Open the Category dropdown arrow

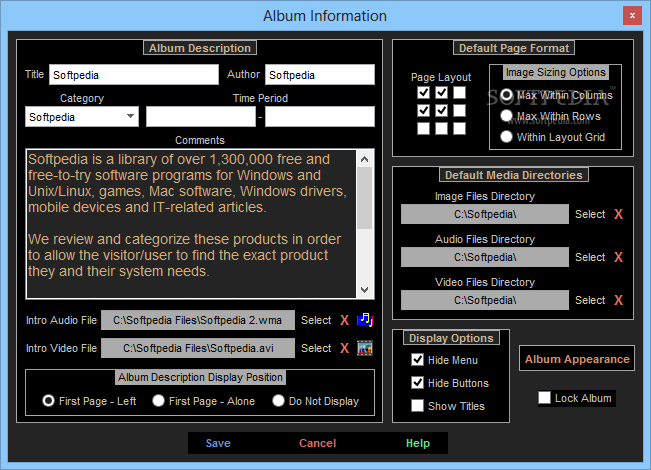[130, 116]
